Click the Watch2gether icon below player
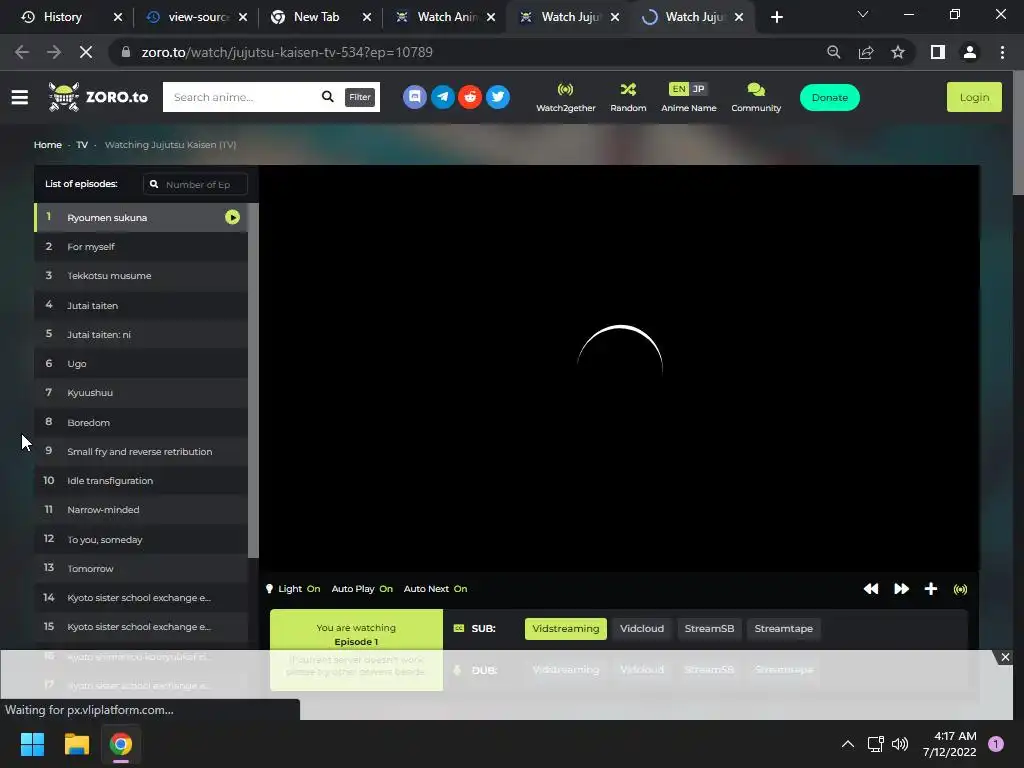1024x768 pixels. click(960, 589)
